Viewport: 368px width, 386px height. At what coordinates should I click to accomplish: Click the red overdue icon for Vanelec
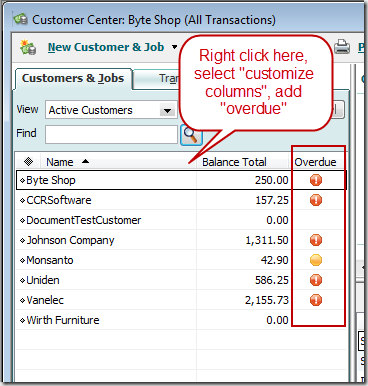316,300
